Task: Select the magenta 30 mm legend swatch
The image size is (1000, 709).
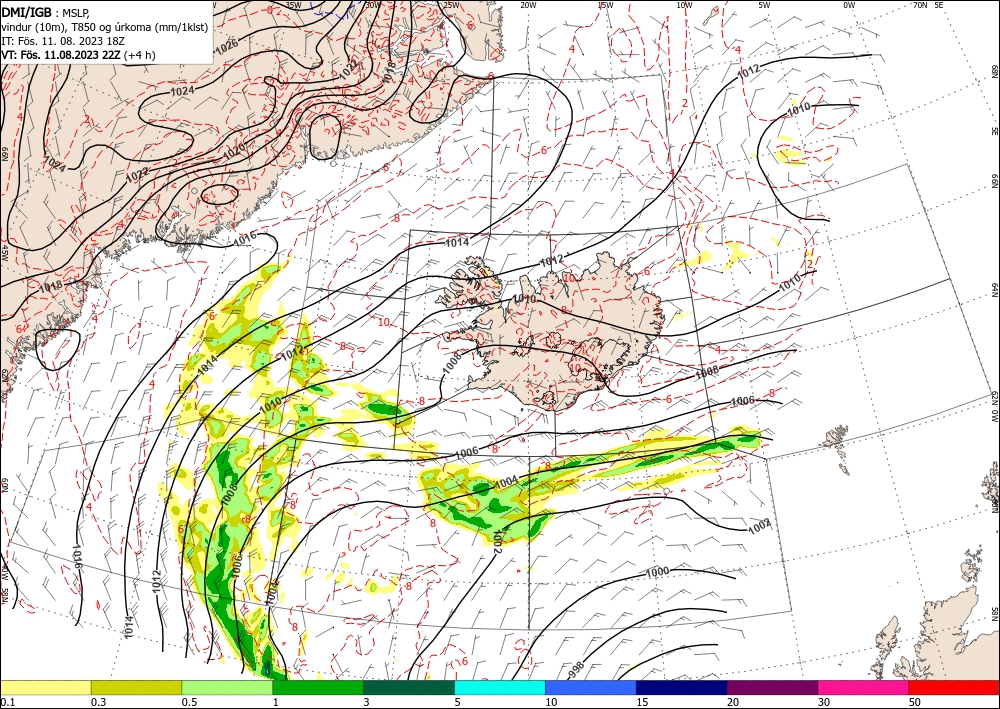Action: [864, 687]
